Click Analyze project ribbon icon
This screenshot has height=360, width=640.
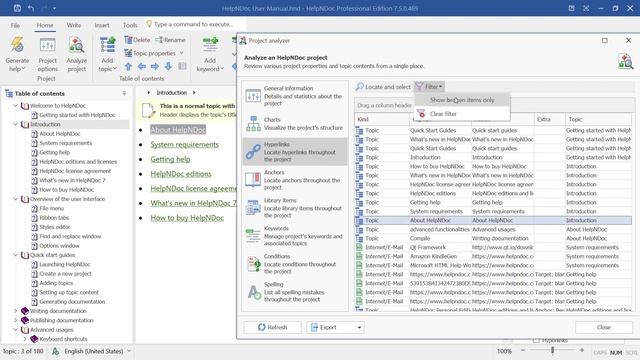pos(76,54)
